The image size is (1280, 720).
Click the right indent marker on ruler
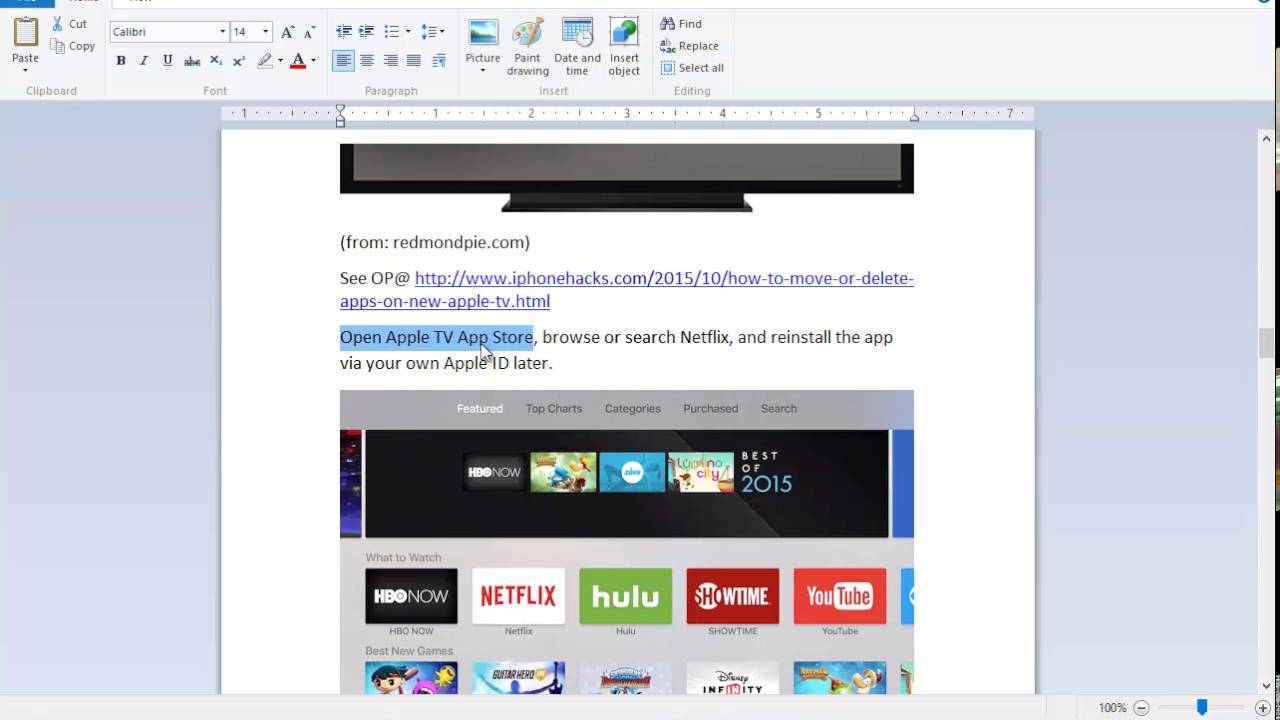(x=914, y=117)
